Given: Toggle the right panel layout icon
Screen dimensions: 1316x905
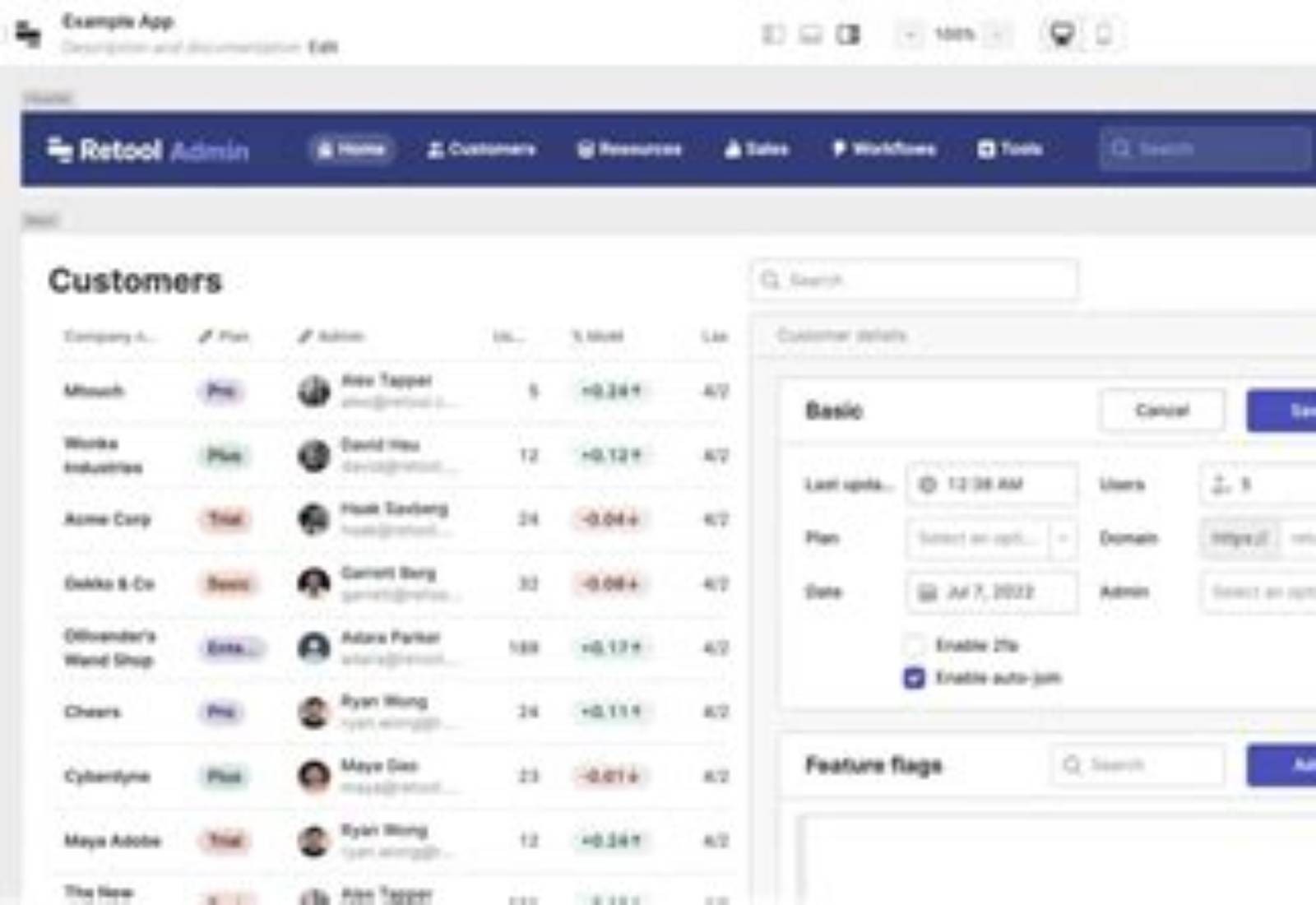Looking at the screenshot, I should (x=848, y=35).
